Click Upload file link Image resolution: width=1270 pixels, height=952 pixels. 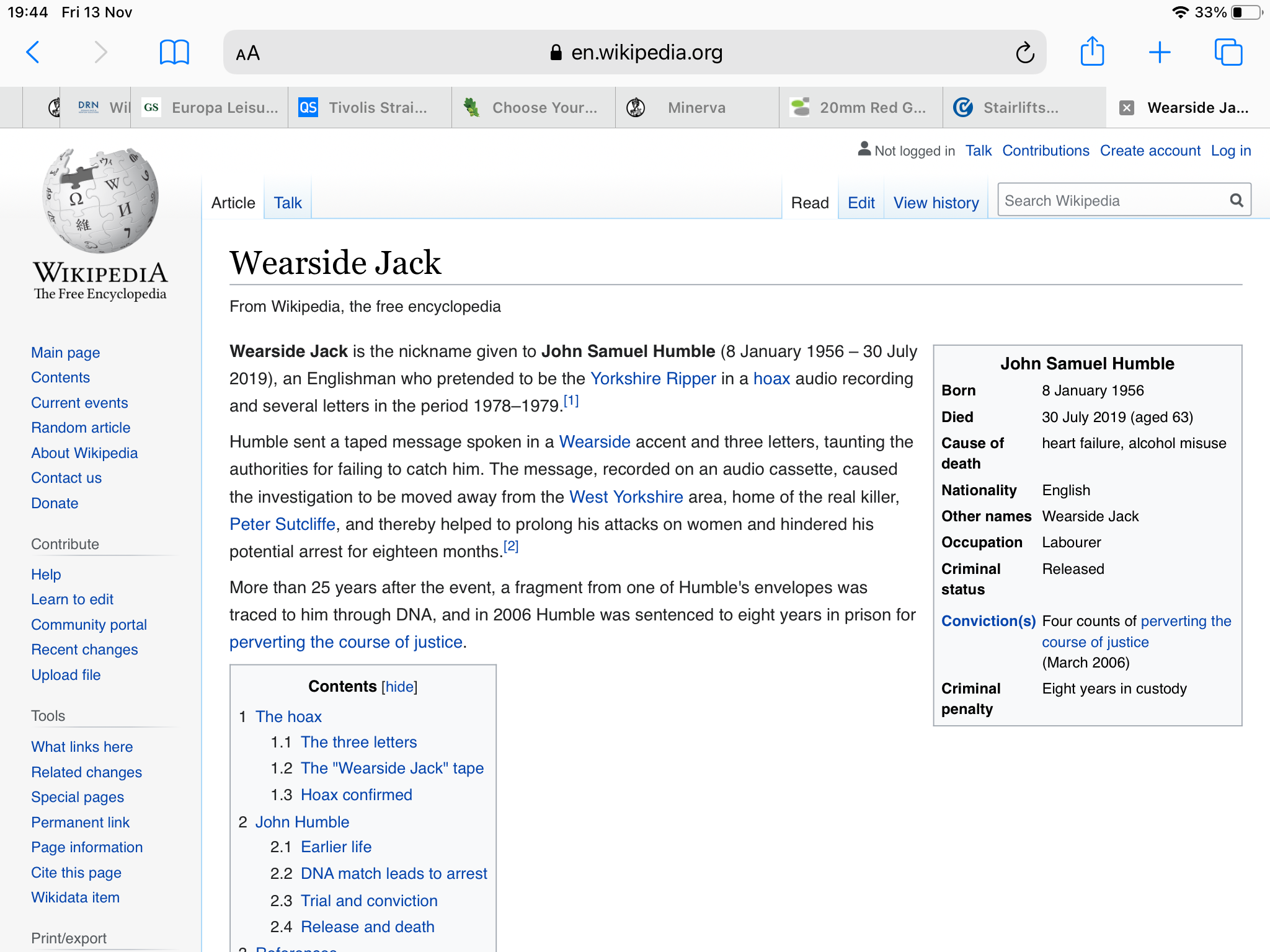pyautogui.click(x=66, y=675)
